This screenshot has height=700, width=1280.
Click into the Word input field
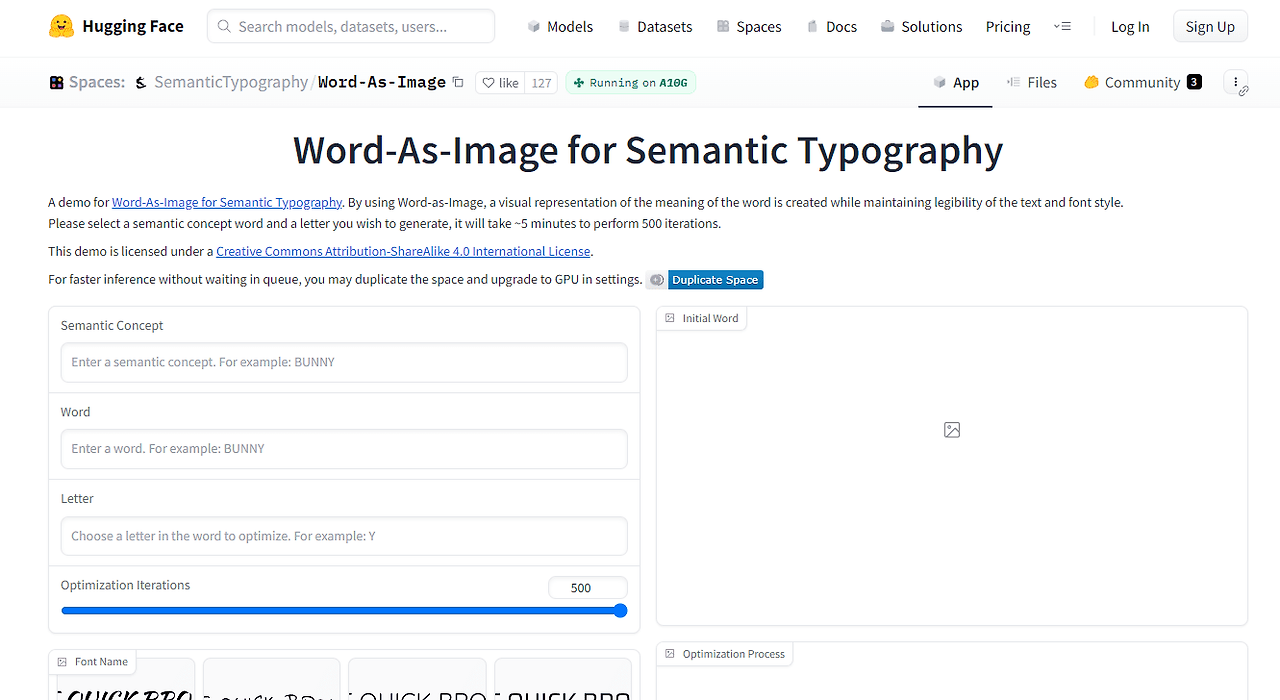(x=344, y=449)
